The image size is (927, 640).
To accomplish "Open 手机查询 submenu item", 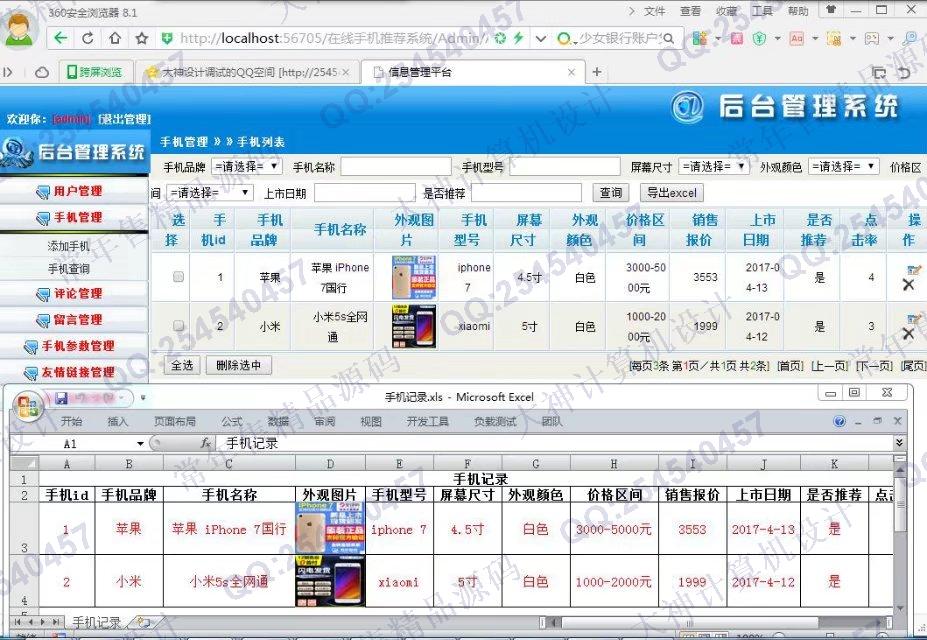I will coord(69,269).
